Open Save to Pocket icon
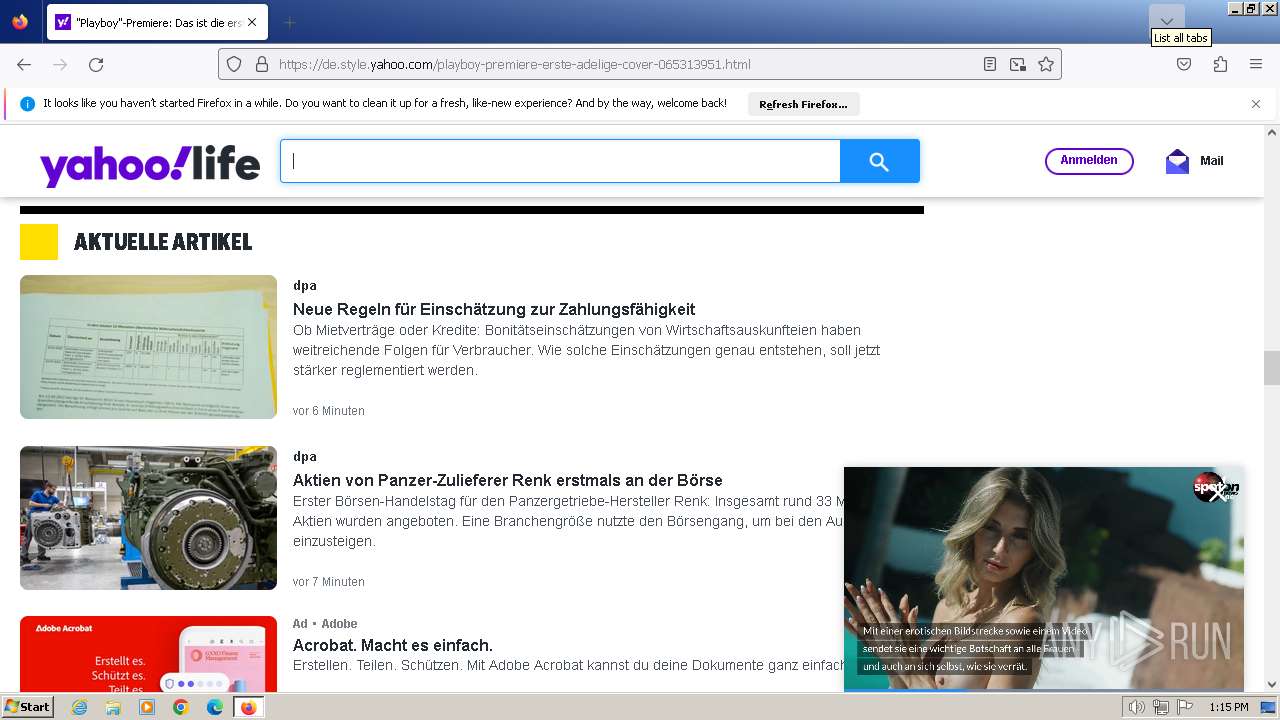This screenshot has width=1280, height=720. 1184,64
